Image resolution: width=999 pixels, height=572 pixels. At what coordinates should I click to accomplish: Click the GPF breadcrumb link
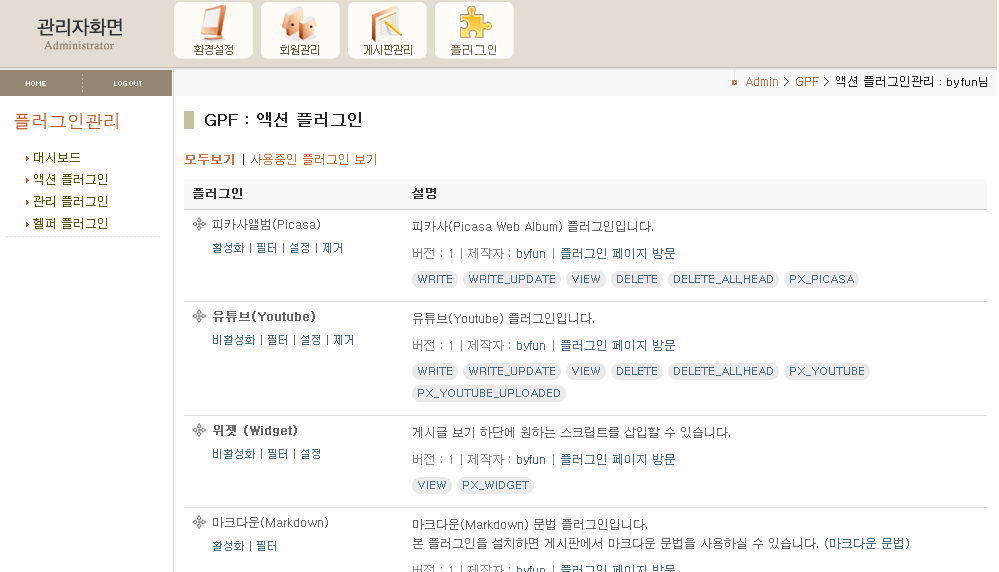pos(807,82)
